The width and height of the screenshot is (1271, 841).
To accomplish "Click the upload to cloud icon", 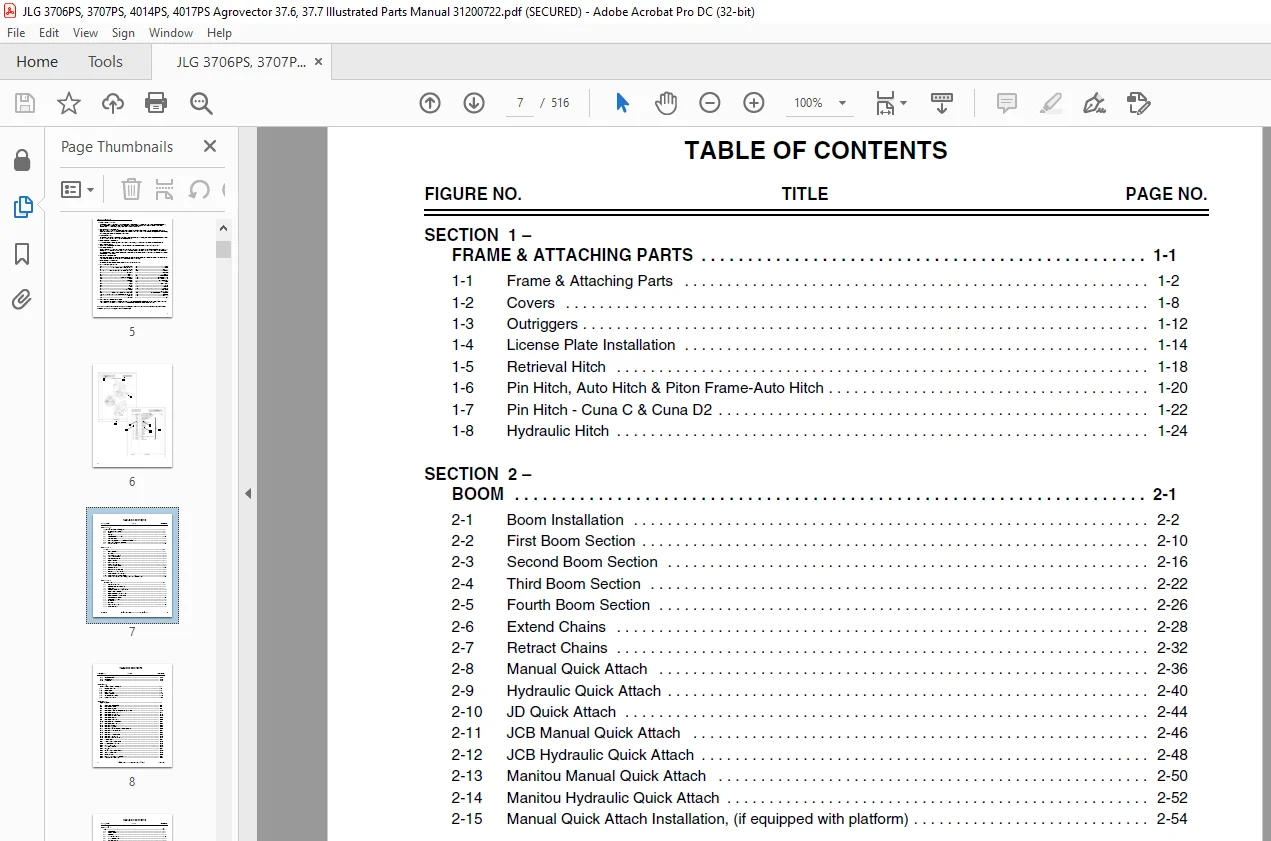I will pyautogui.click(x=113, y=103).
